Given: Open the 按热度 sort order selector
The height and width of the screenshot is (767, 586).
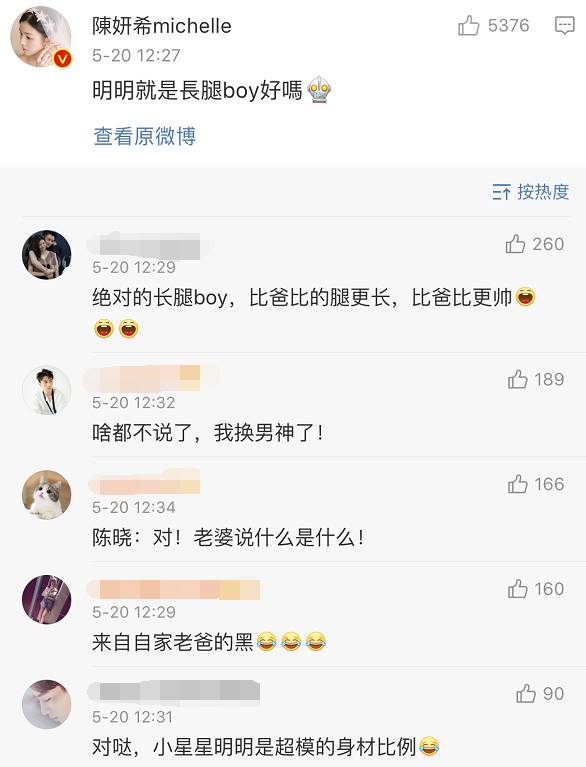Looking at the screenshot, I should 531,192.
